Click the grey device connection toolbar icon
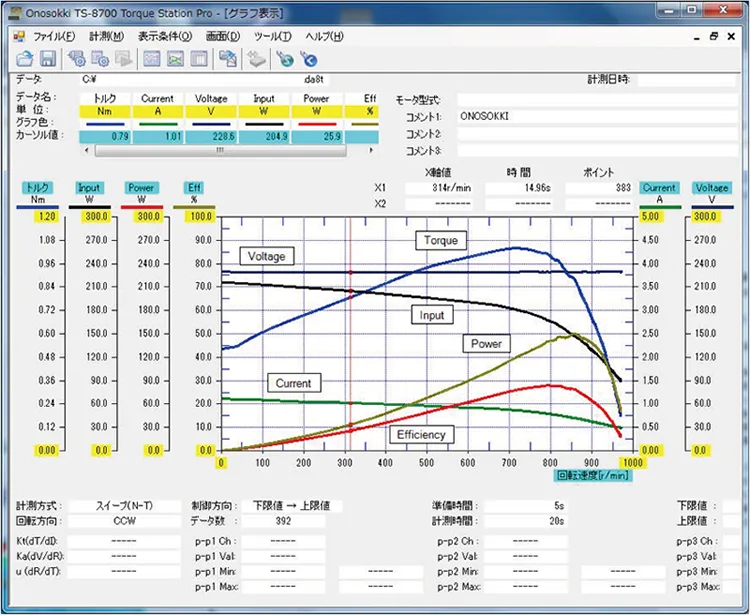The height and width of the screenshot is (616, 750). 257,59
